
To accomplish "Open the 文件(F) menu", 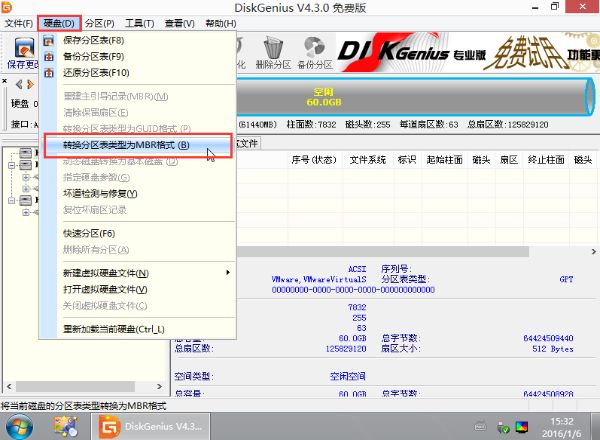I will (x=18, y=23).
